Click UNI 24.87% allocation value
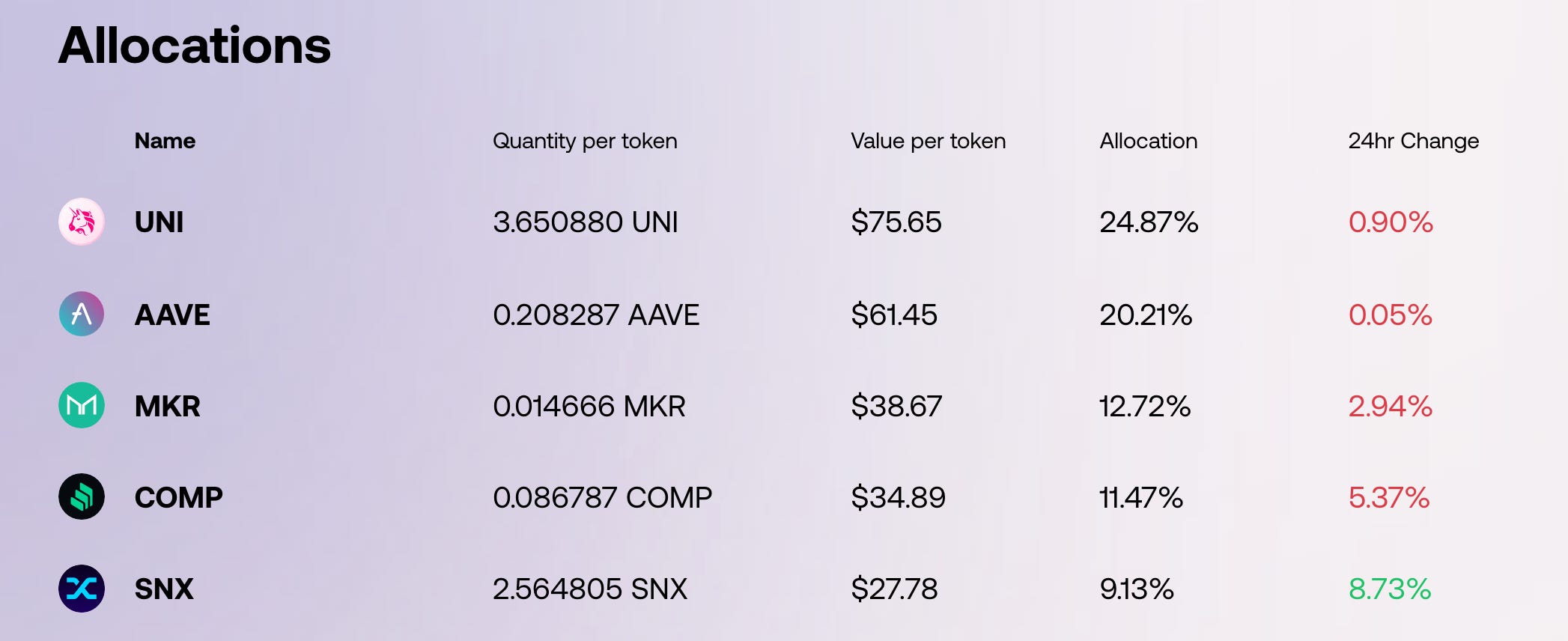 point(1149,222)
